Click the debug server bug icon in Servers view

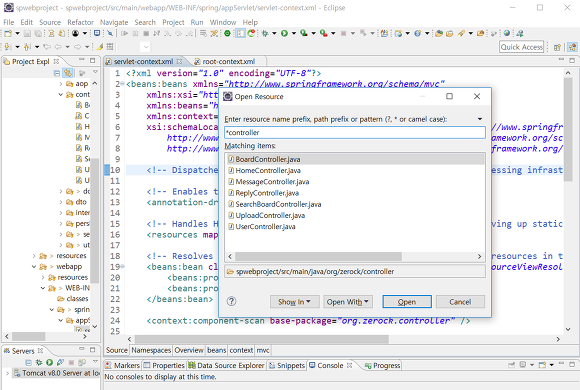tap(38, 362)
